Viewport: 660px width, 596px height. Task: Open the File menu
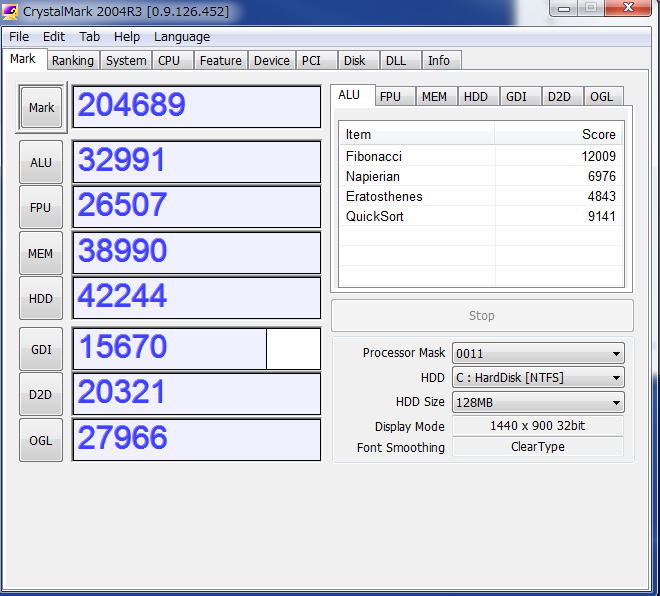click(19, 37)
